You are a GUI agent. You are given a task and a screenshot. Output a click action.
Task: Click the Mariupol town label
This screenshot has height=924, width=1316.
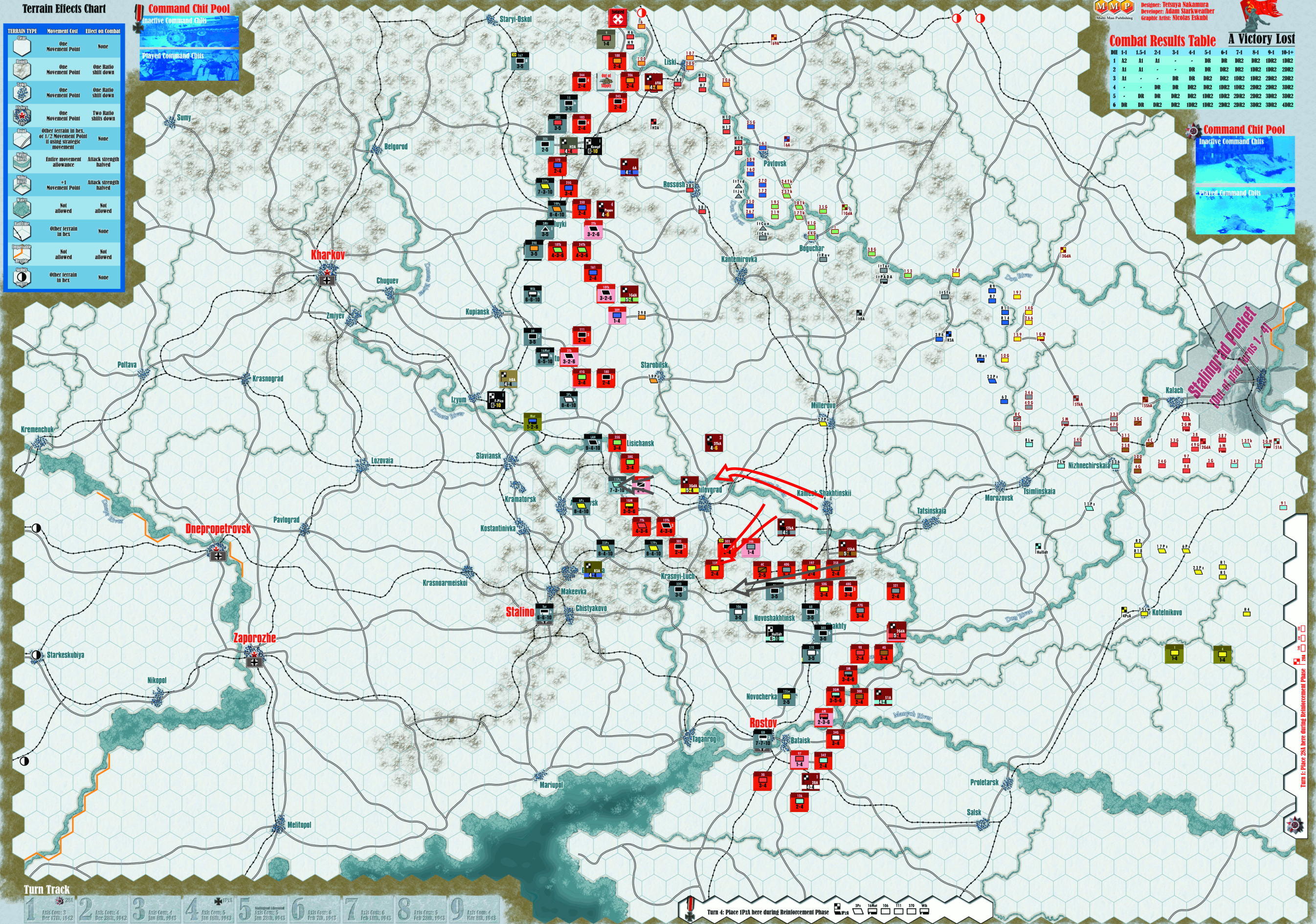pyautogui.click(x=552, y=785)
